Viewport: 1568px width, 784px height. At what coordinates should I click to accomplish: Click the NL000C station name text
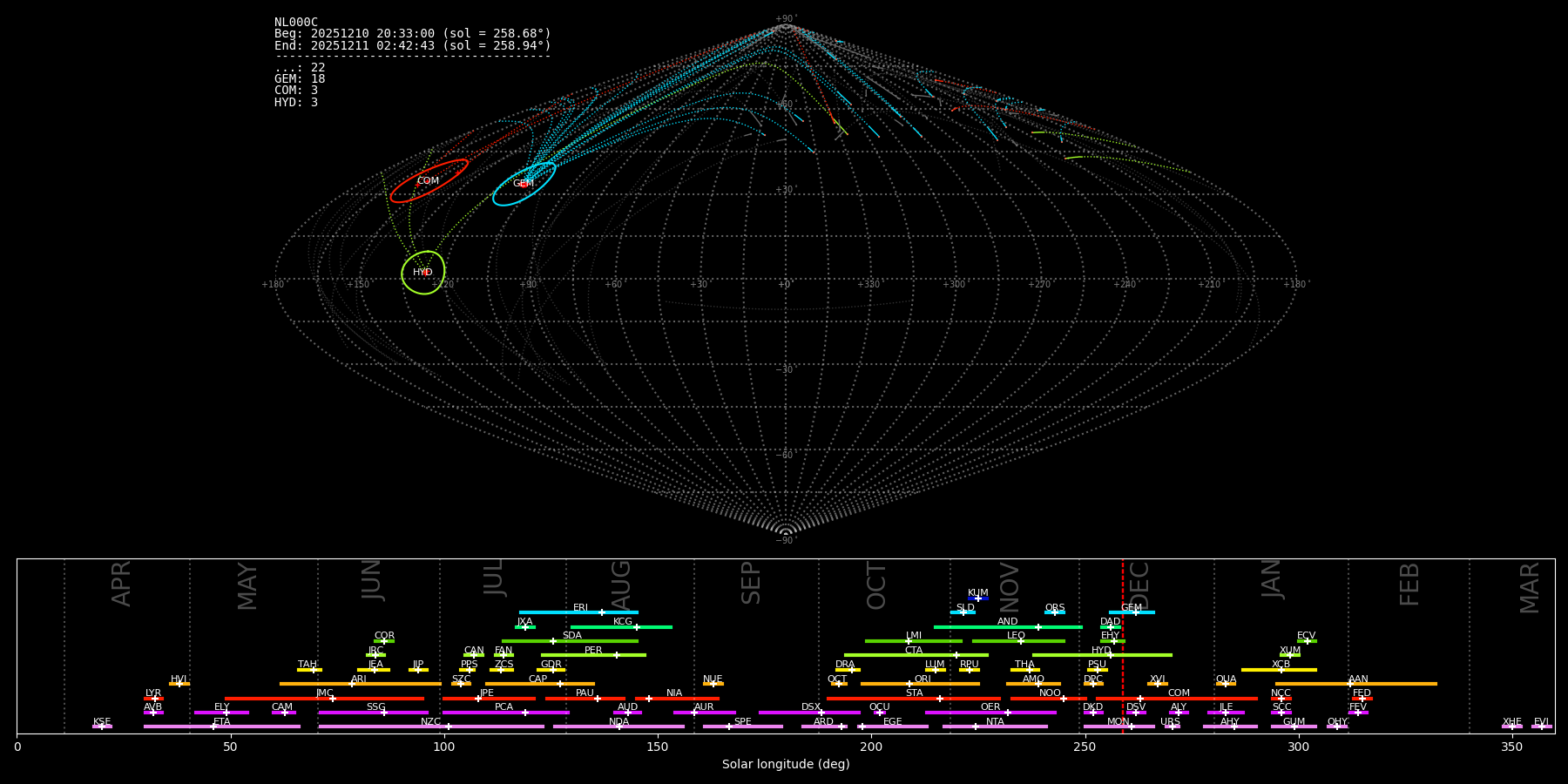point(296,23)
